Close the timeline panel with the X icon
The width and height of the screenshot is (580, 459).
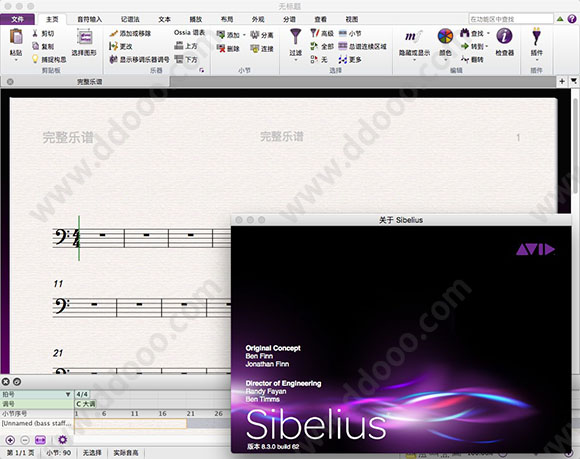coord(6,382)
